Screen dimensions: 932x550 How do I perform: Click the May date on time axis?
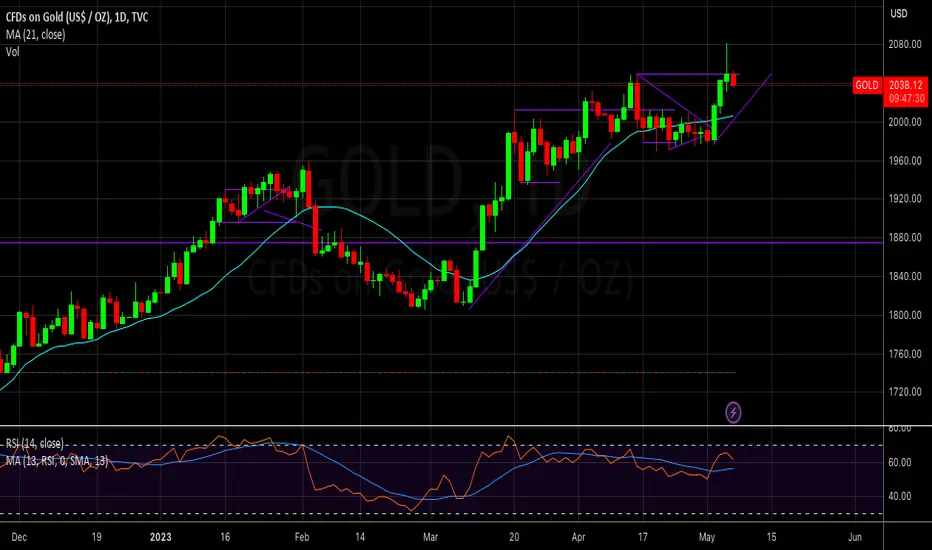(707, 537)
